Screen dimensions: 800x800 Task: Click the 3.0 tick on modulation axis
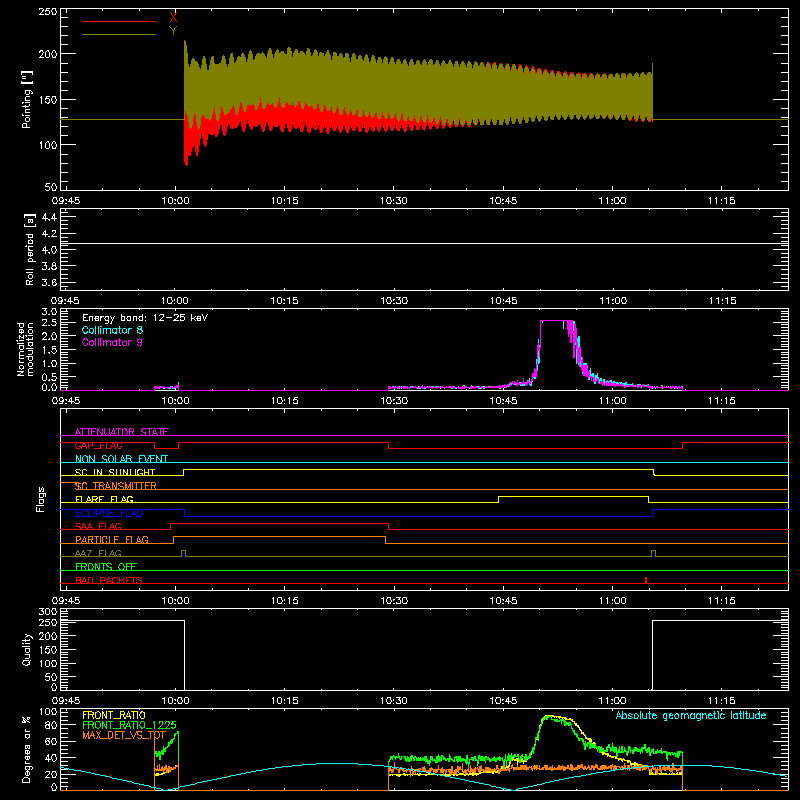49,311
